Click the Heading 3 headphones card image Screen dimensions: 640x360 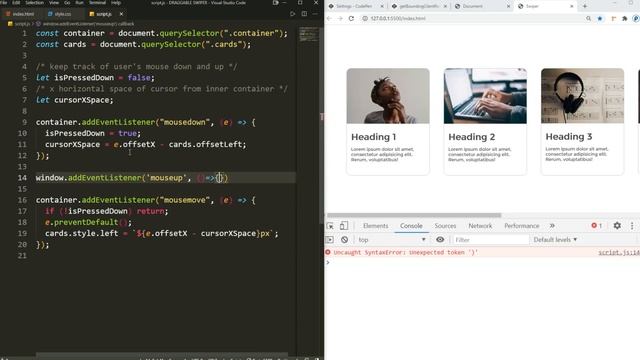[582, 96]
